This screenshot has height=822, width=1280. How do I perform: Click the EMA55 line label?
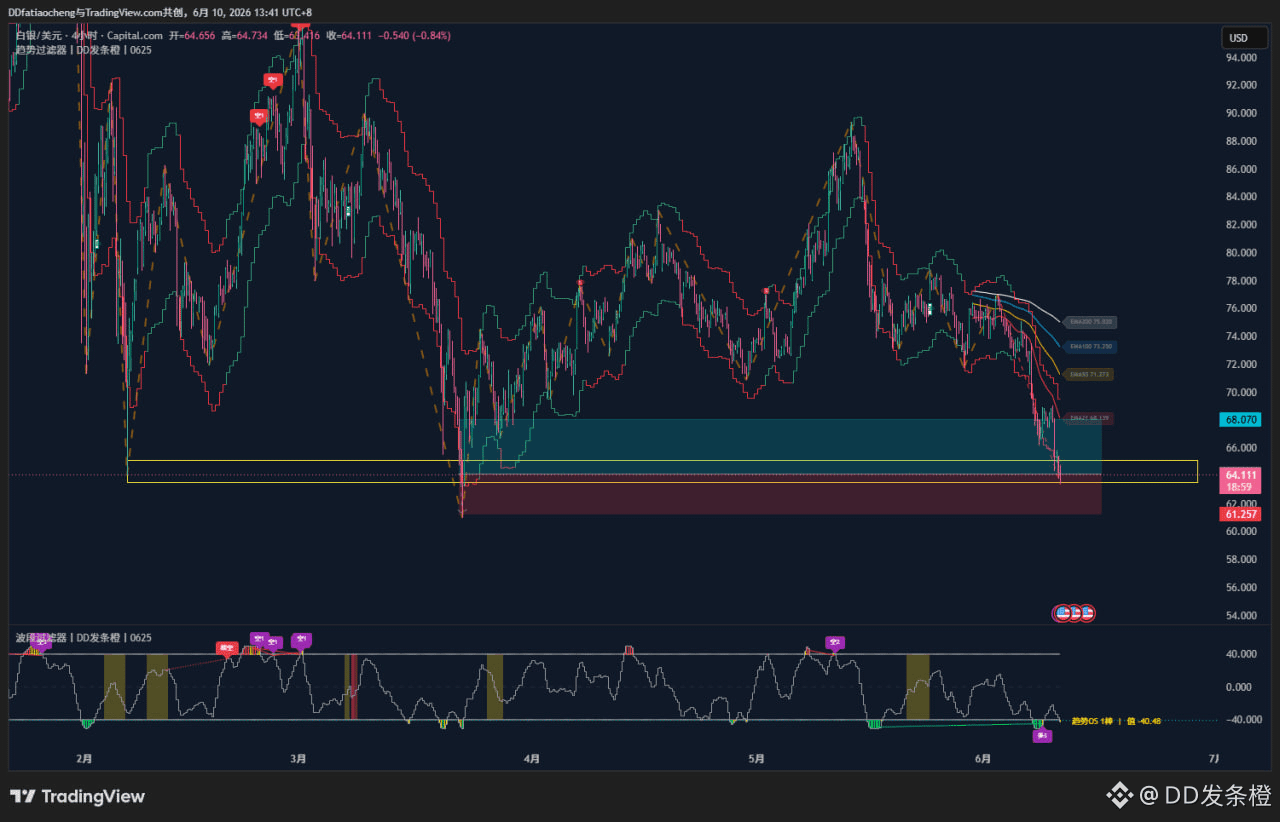point(1087,374)
